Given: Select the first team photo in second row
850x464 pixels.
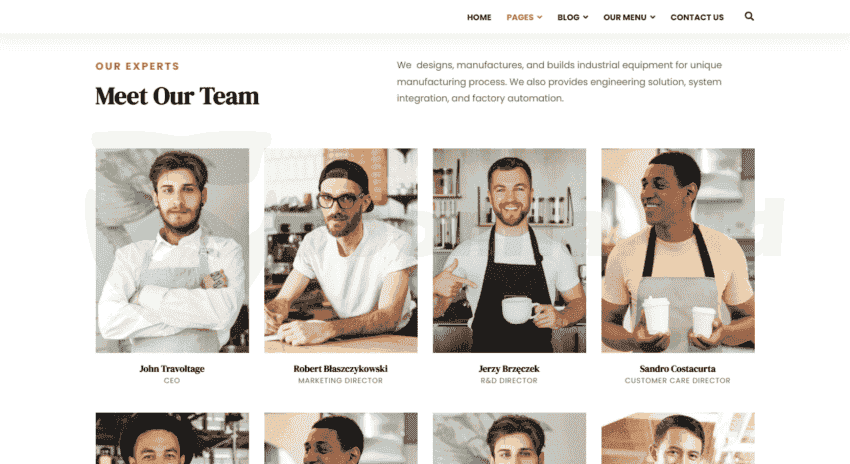Looking at the screenshot, I should 172,438.
